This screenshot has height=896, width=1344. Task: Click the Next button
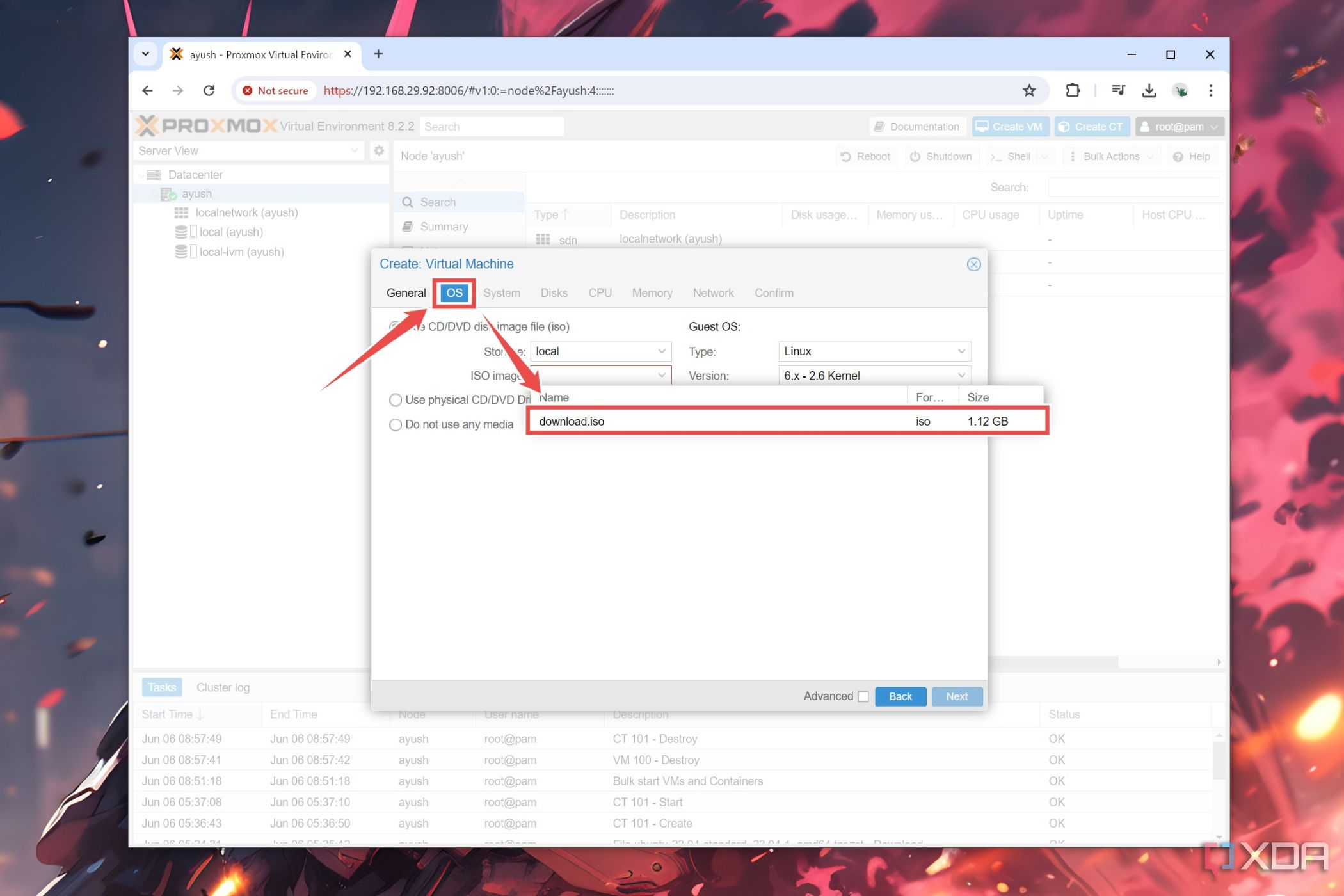pyautogui.click(x=955, y=696)
